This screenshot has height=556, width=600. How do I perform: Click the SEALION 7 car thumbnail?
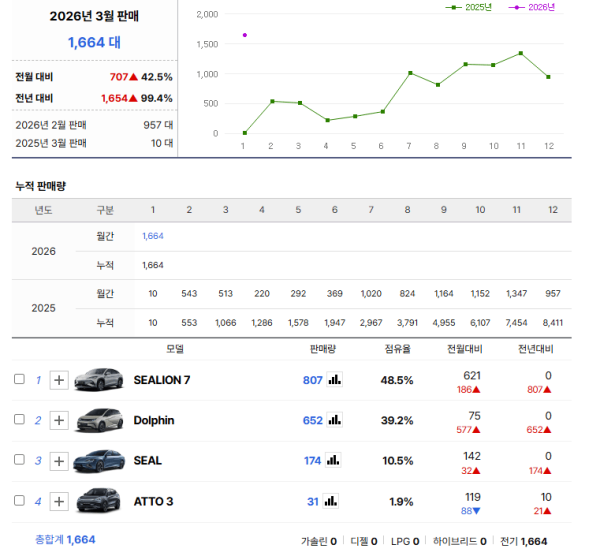coord(98,380)
